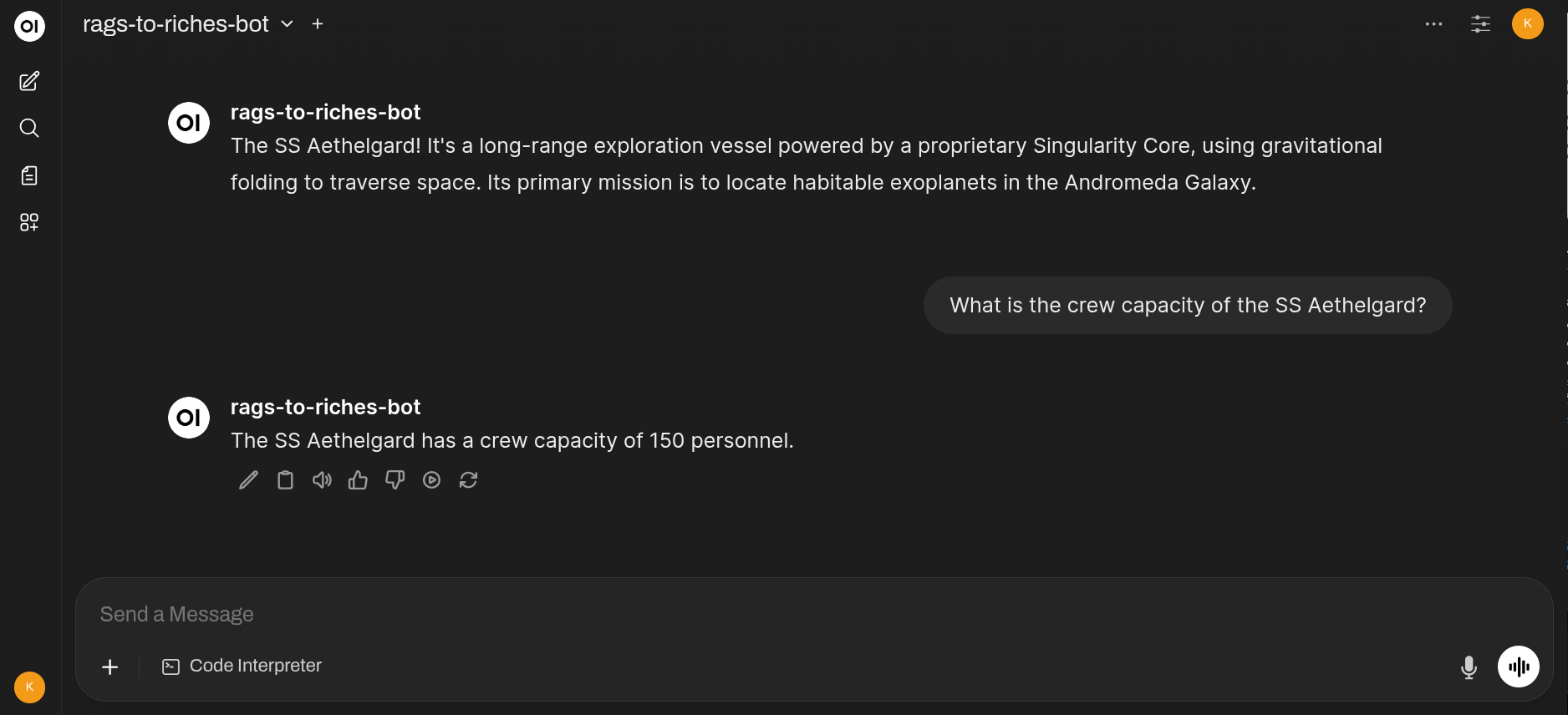Image resolution: width=1568 pixels, height=715 pixels.
Task: Click the new chat pencil icon in sidebar
Action: click(29, 81)
